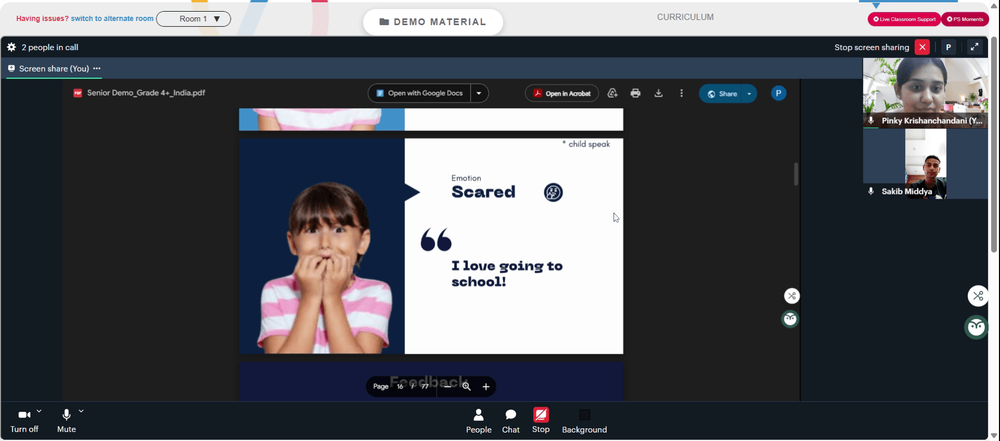Mute the microphone
The width and height of the screenshot is (1000, 441).
click(66, 421)
